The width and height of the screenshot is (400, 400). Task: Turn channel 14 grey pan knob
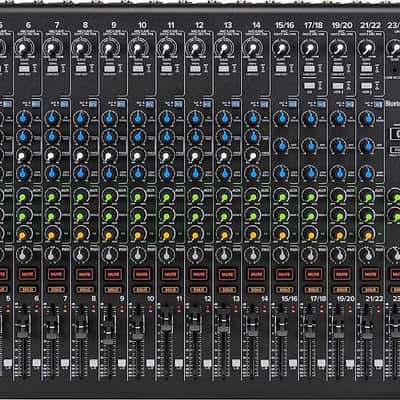[252, 255]
